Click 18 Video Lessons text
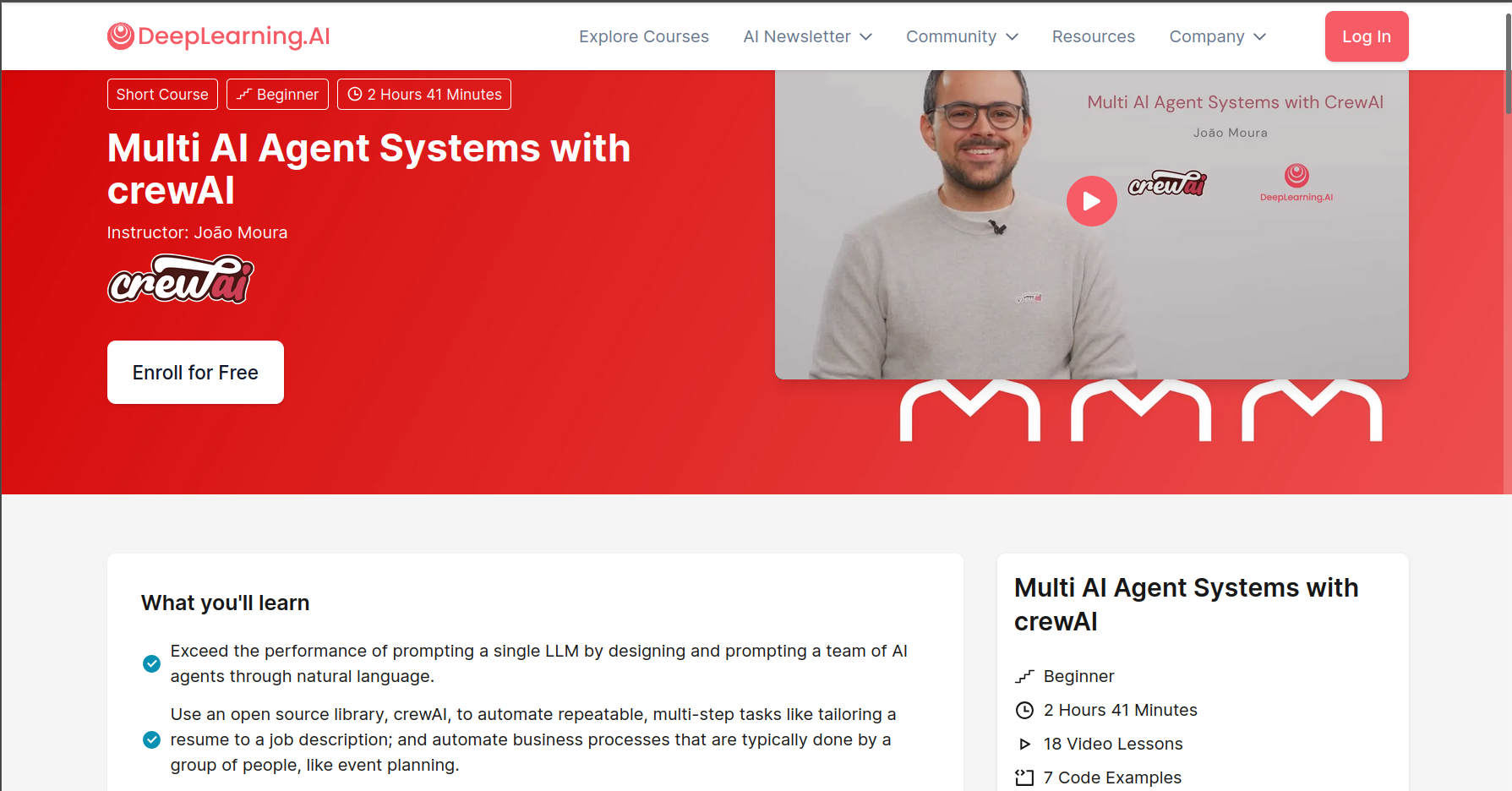The image size is (1512, 791). pyautogui.click(x=1113, y=744)
